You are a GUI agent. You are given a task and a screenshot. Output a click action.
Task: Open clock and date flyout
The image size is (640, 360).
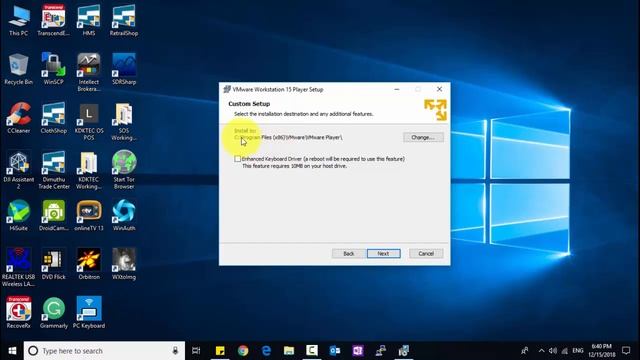(602, 351)
